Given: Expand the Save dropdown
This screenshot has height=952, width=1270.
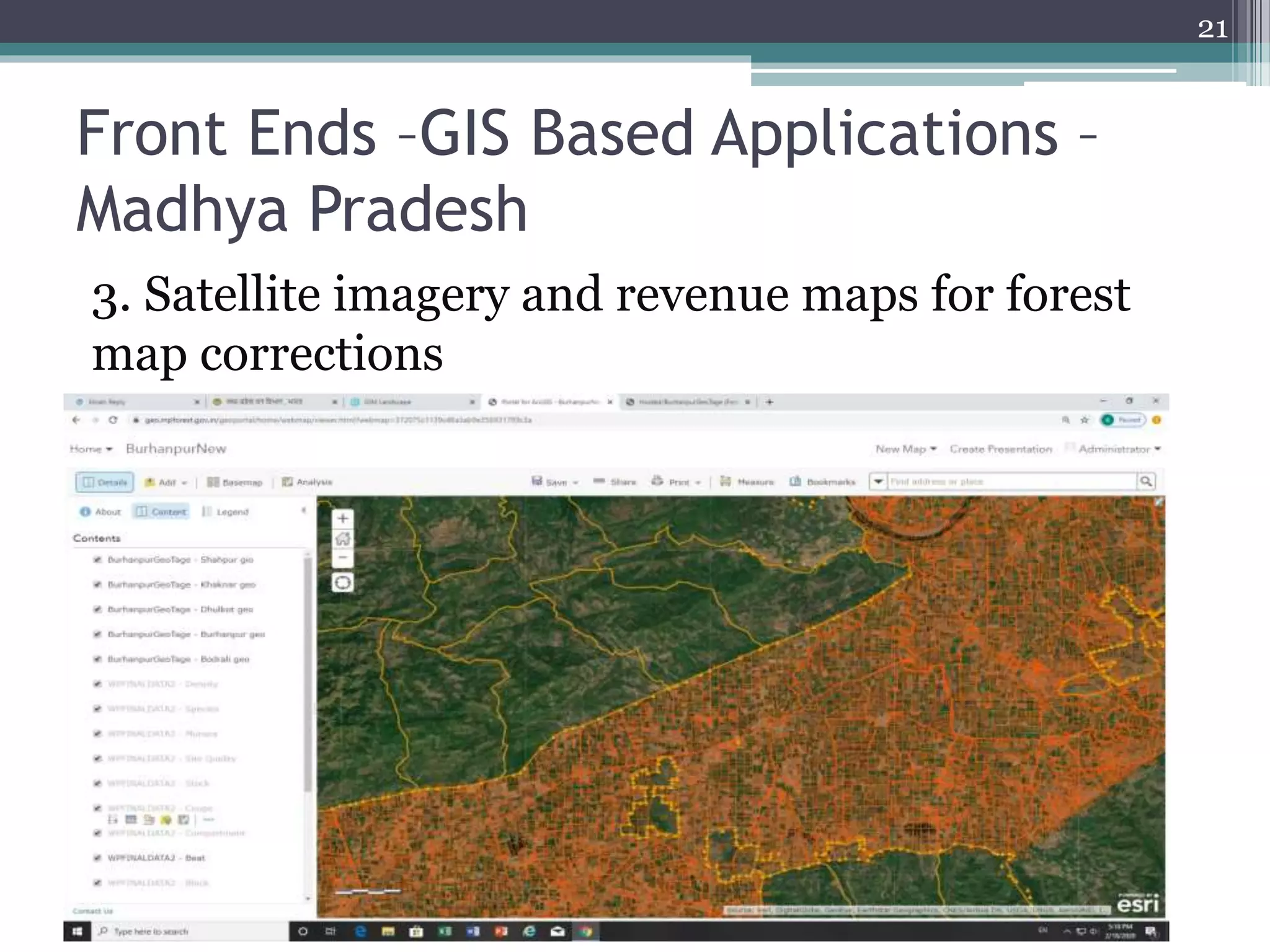Looking at the screenshot, I should 555,482.
